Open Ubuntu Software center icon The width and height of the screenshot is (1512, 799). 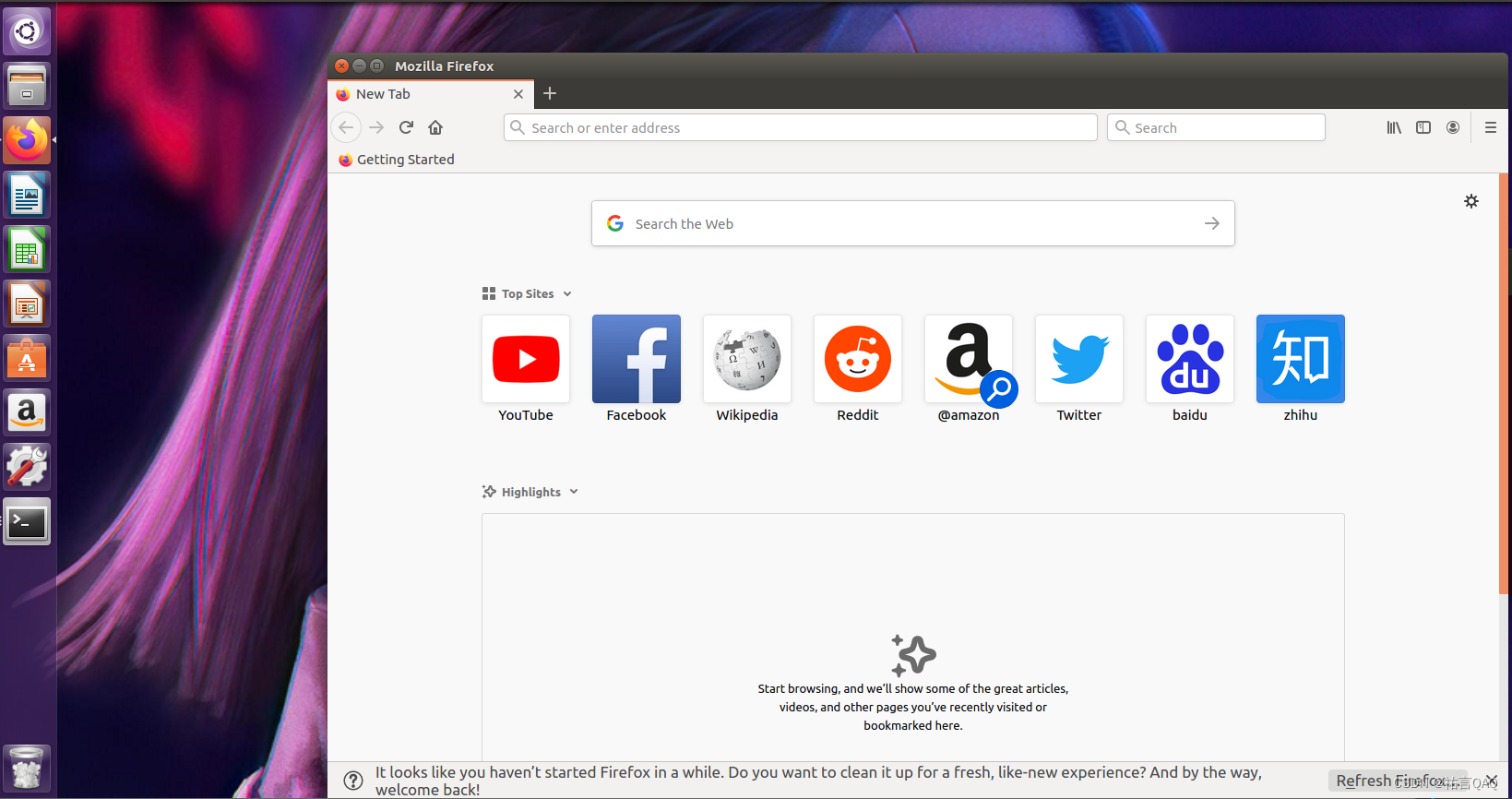27,358
